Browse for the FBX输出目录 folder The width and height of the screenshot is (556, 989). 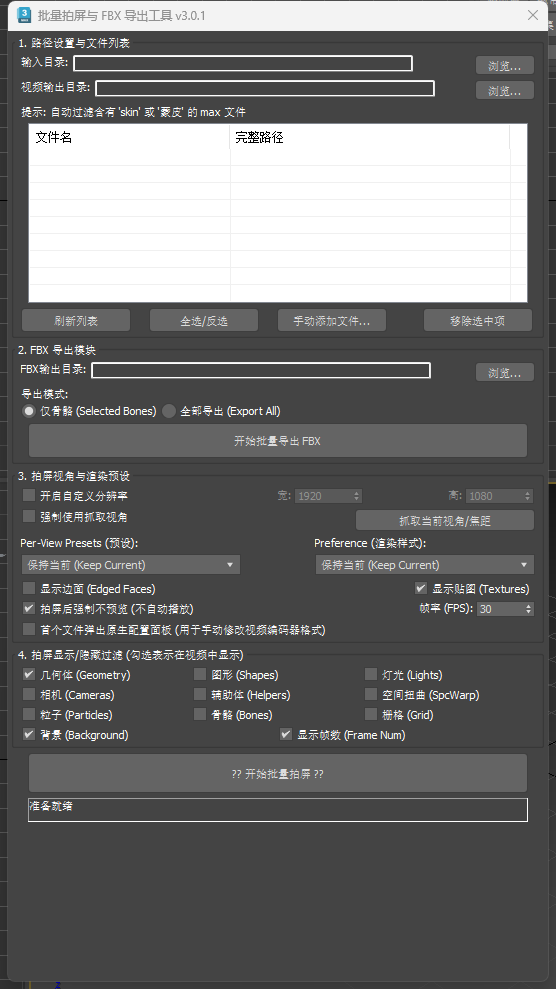point(504,372)
